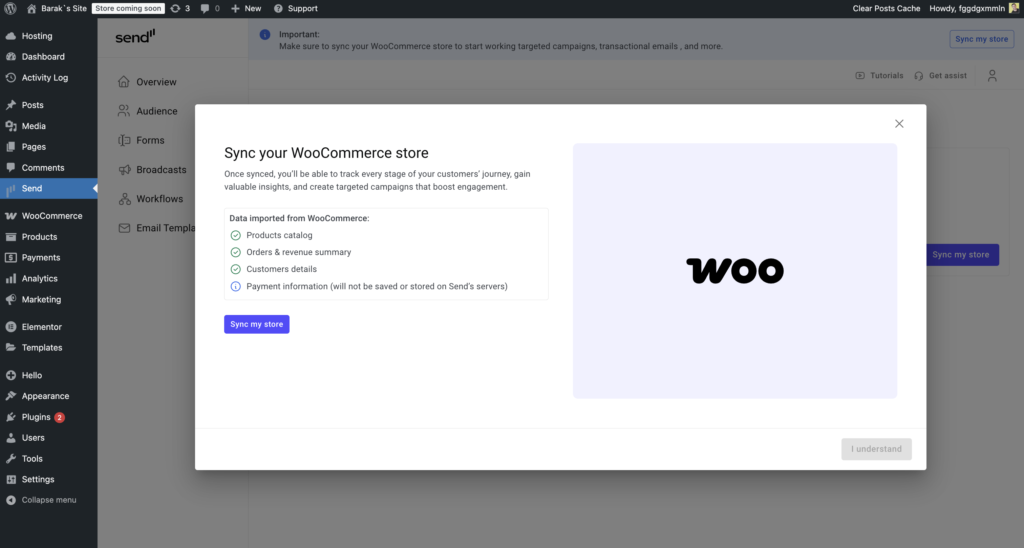This screenshot has width=1024, height=548.
Task: Open Comments in WordPress sidebar
Action: coord(42,168)
